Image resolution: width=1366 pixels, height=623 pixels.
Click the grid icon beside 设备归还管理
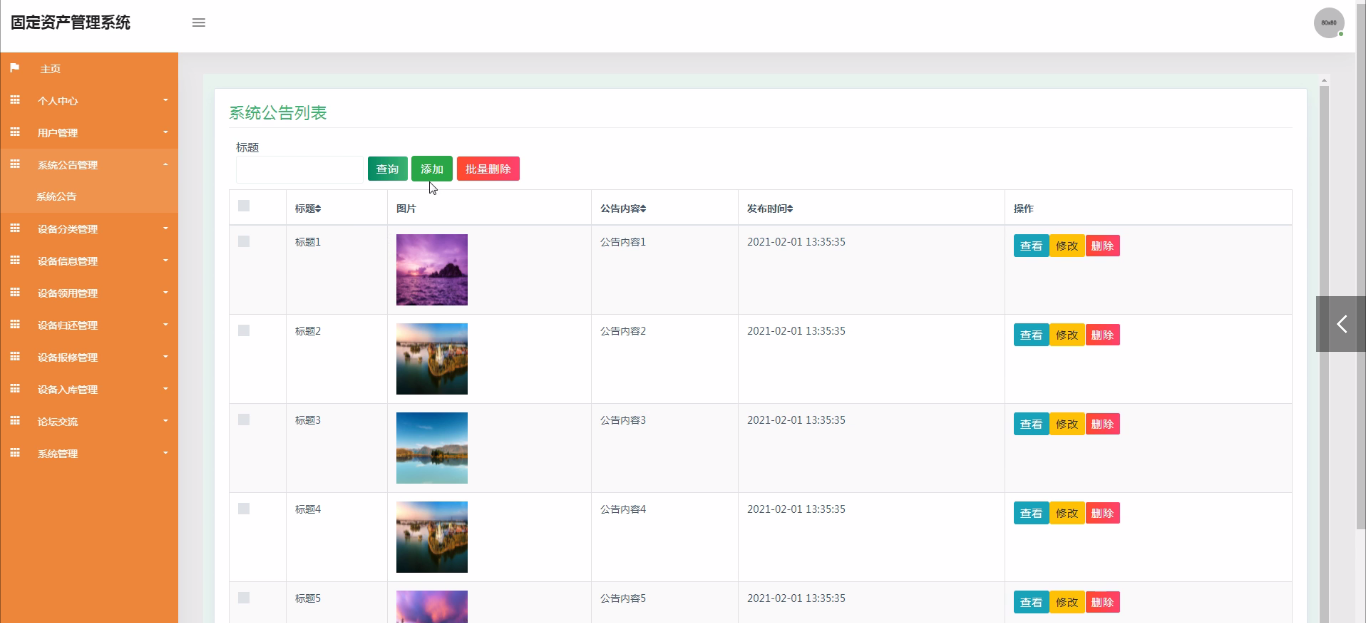coord(15,324)
